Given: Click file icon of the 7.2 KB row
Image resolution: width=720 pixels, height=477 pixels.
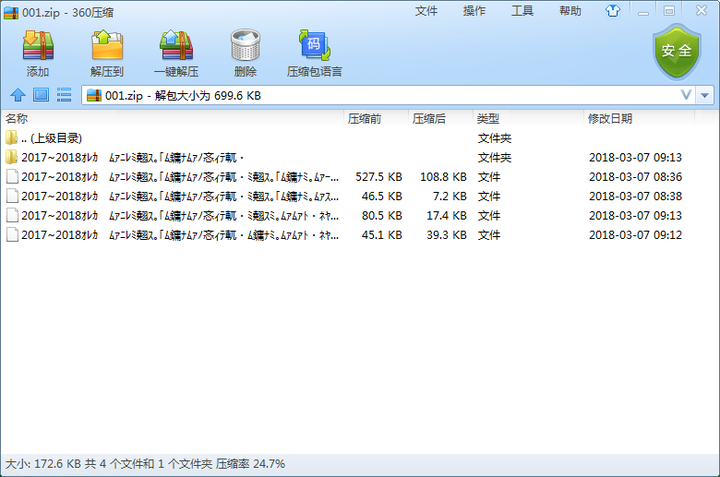Looking at the screenshot, I should (12, 196).
